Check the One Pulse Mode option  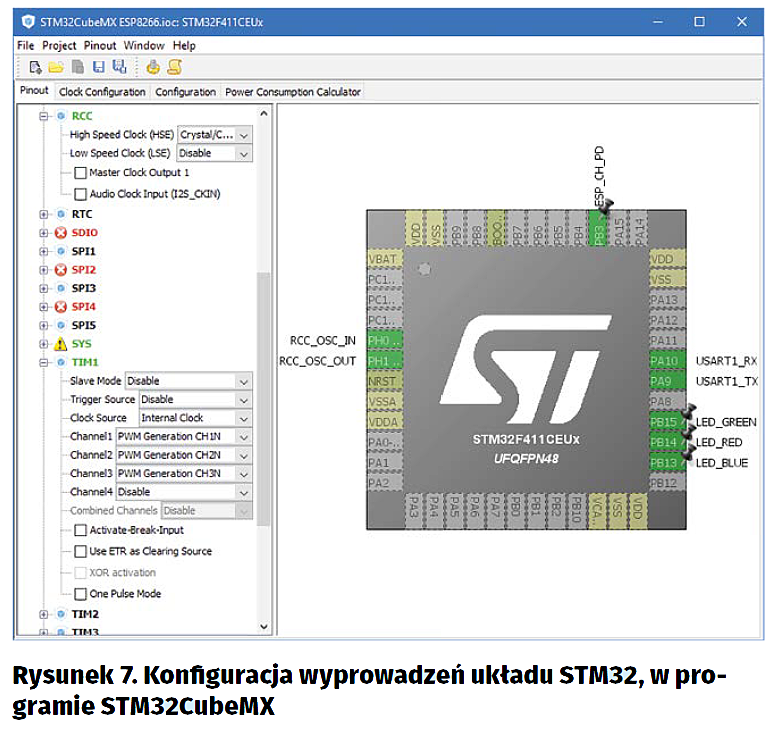tap(81, 594)
